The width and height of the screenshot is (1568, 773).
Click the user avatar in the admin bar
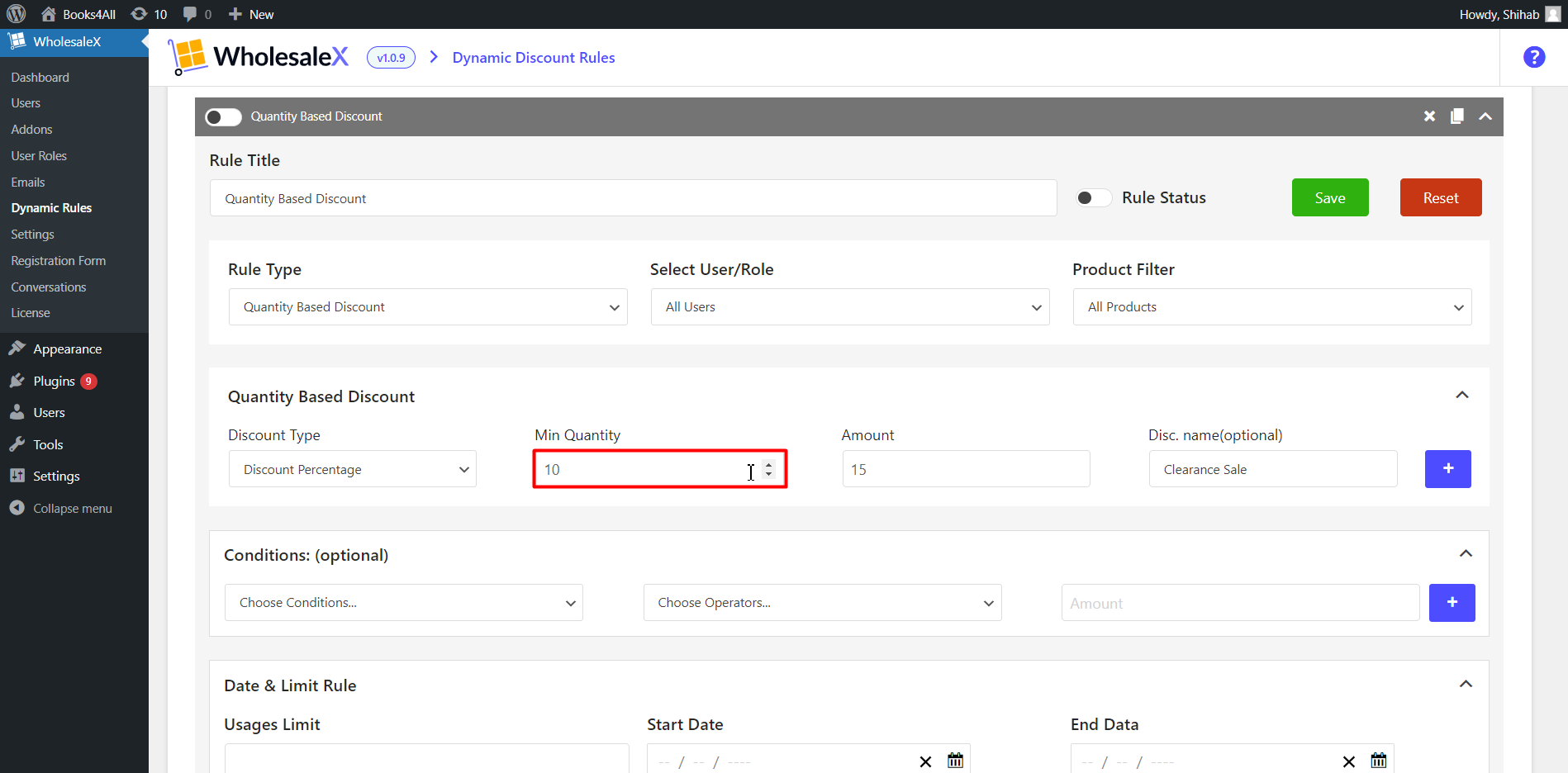1553,14
